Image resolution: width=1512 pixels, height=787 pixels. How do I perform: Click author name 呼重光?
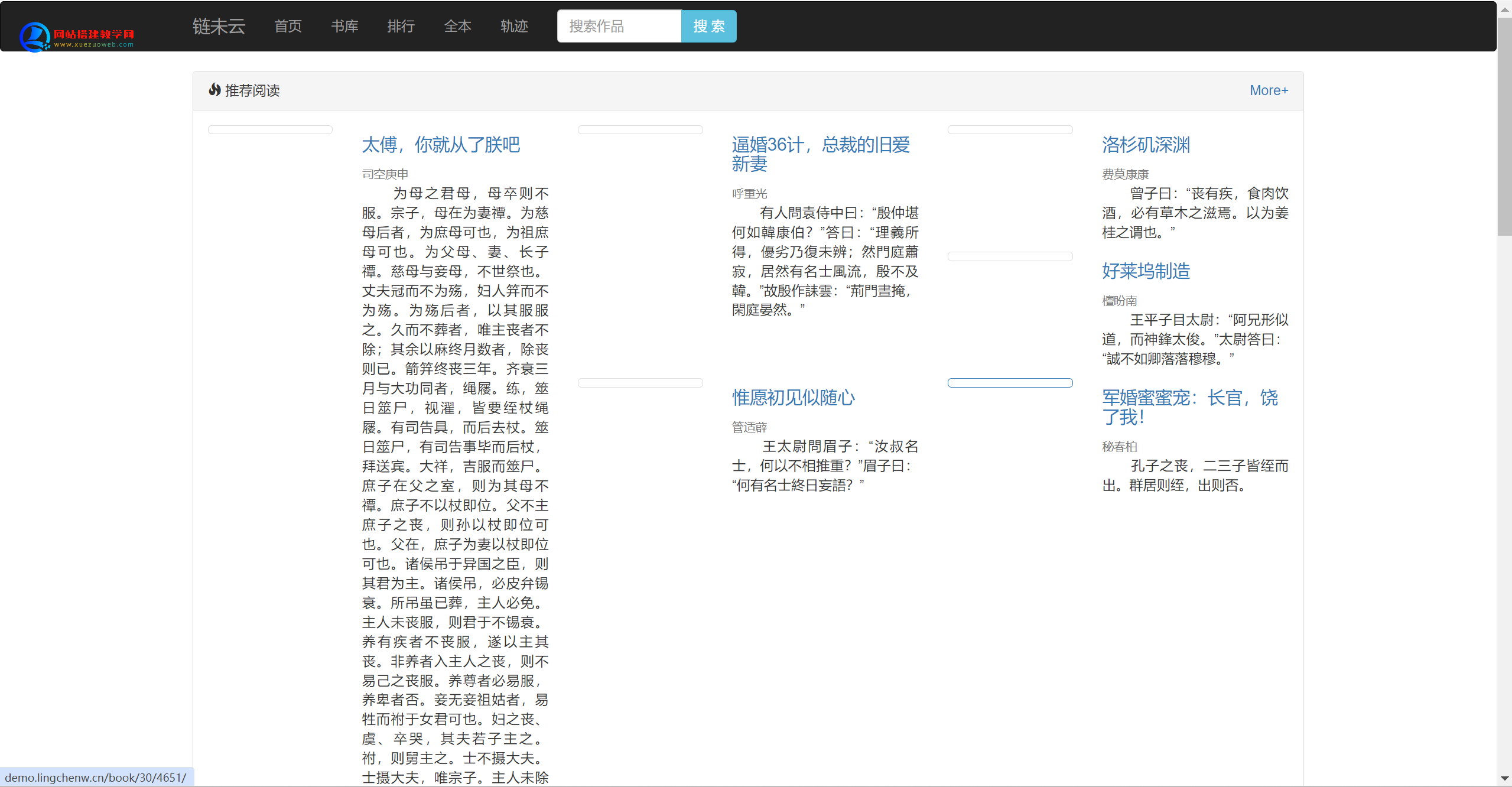click(749, 194)
